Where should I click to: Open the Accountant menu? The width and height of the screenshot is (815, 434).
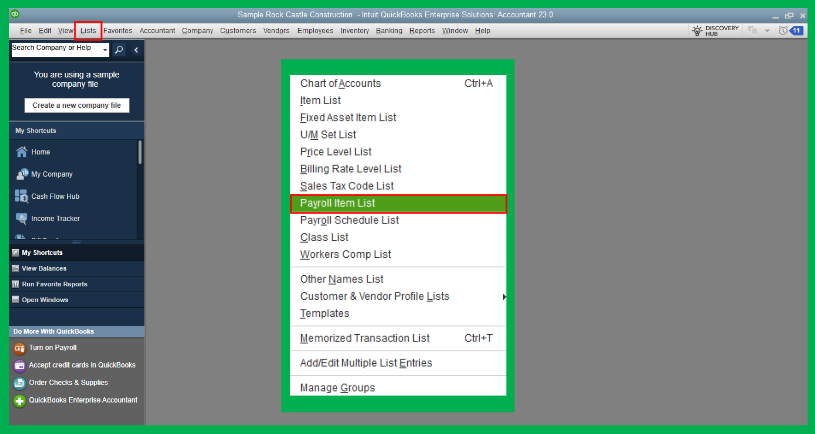157,31
